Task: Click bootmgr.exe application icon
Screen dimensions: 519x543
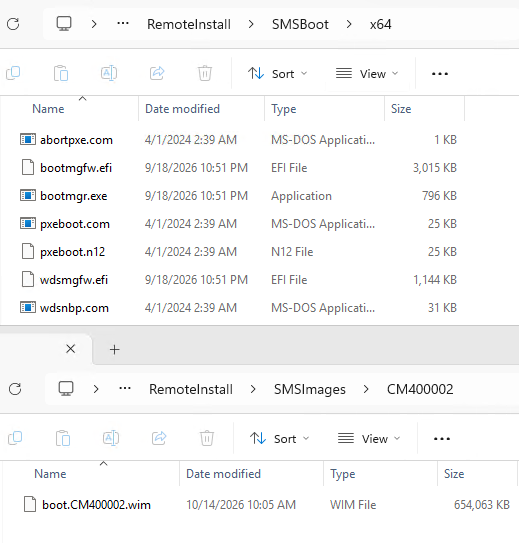Action: click(27, 195)
